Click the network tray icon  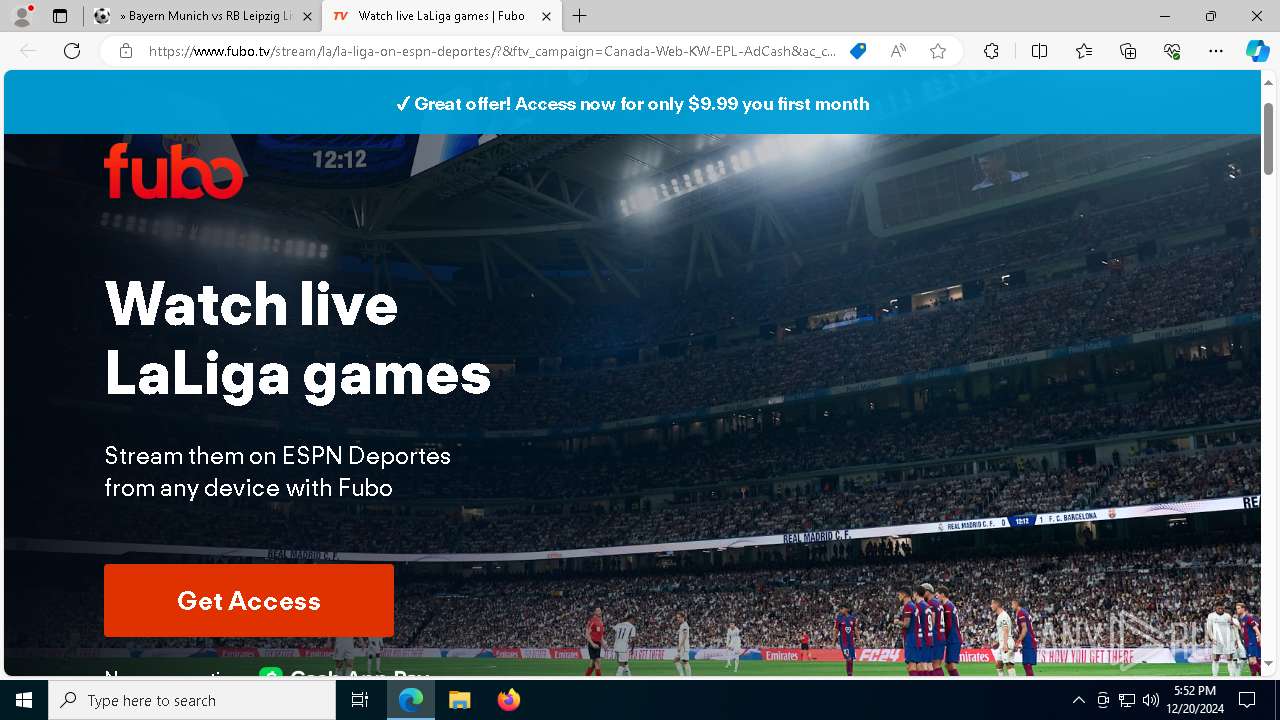(1127, 700)
